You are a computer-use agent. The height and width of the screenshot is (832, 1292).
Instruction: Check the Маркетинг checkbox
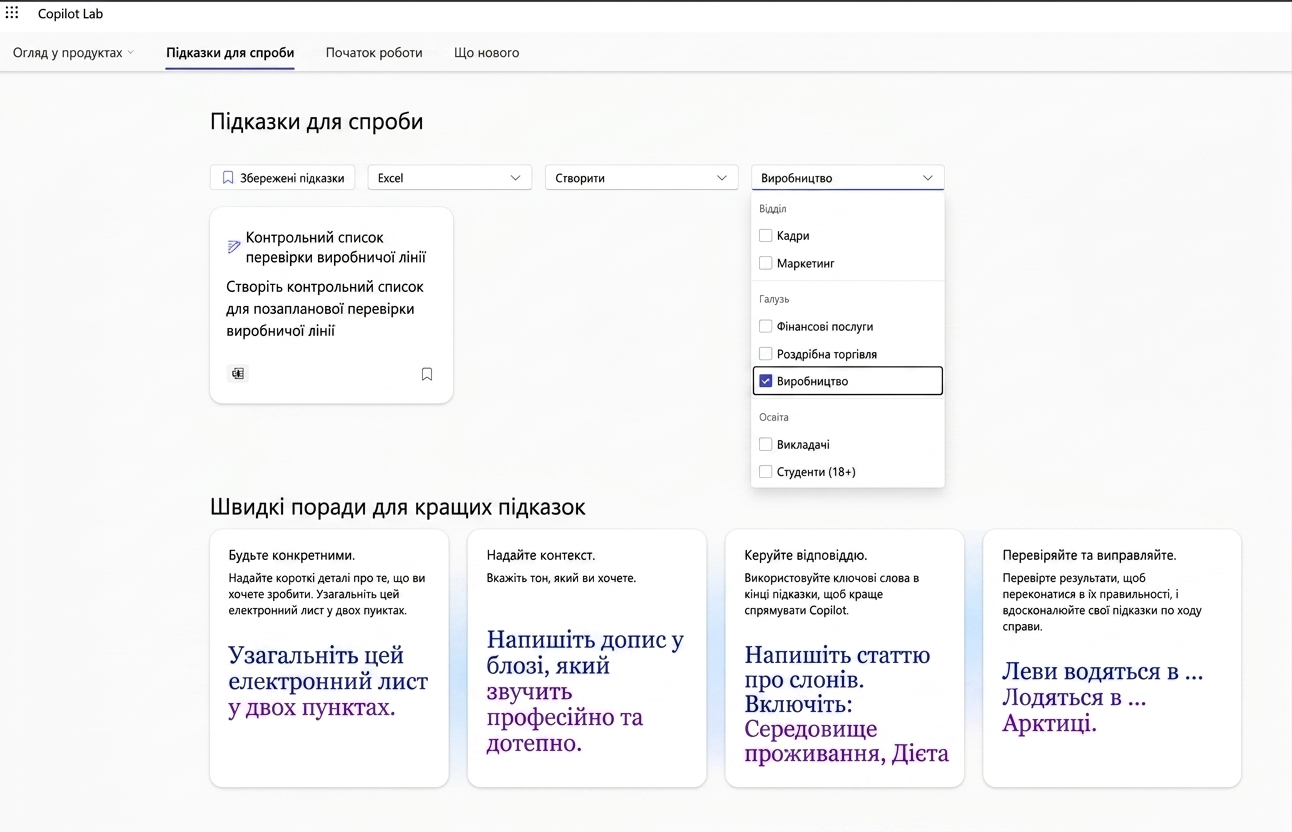click(765, 263)
